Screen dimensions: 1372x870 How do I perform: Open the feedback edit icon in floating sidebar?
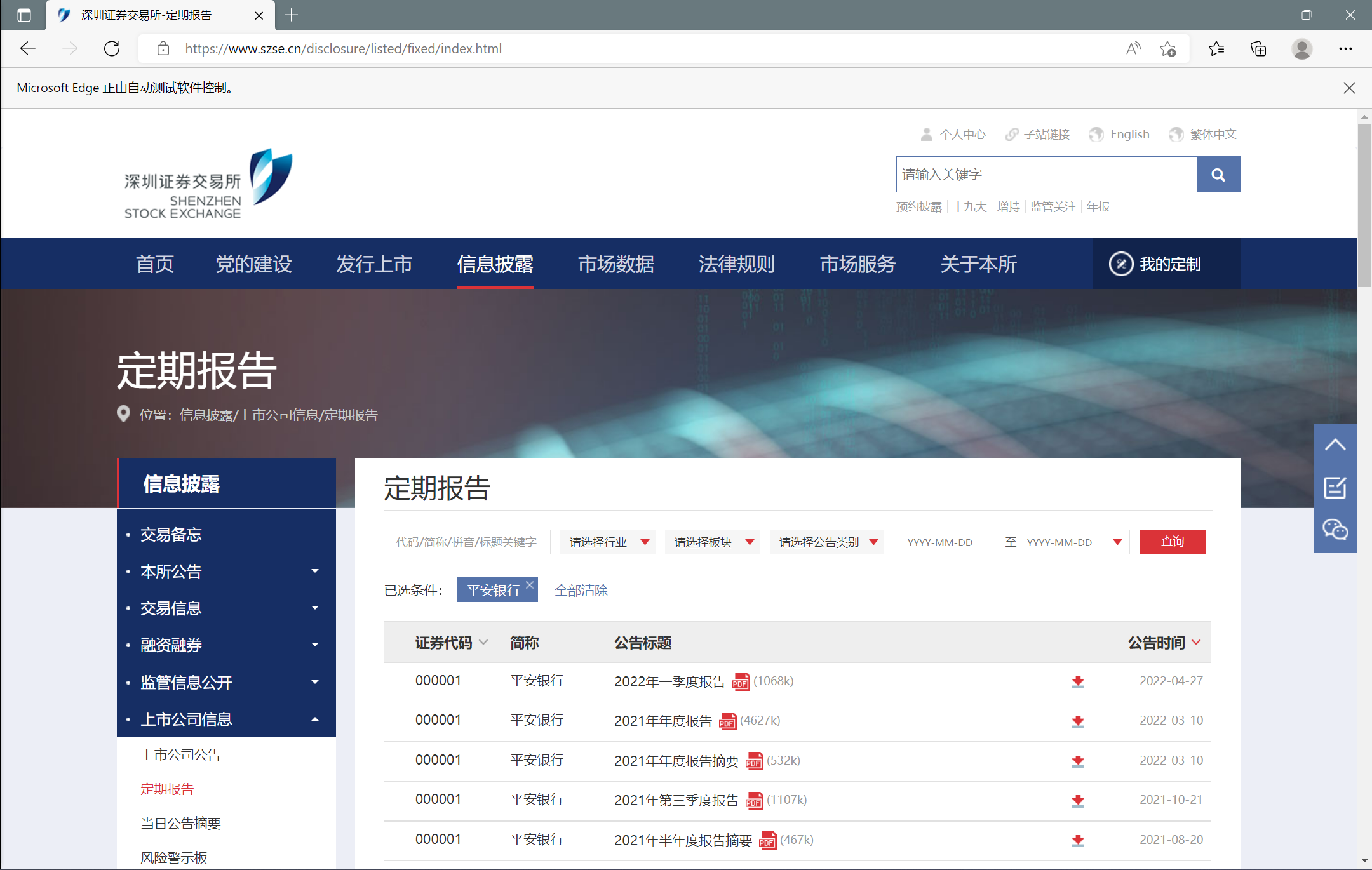coord(1335,488)
